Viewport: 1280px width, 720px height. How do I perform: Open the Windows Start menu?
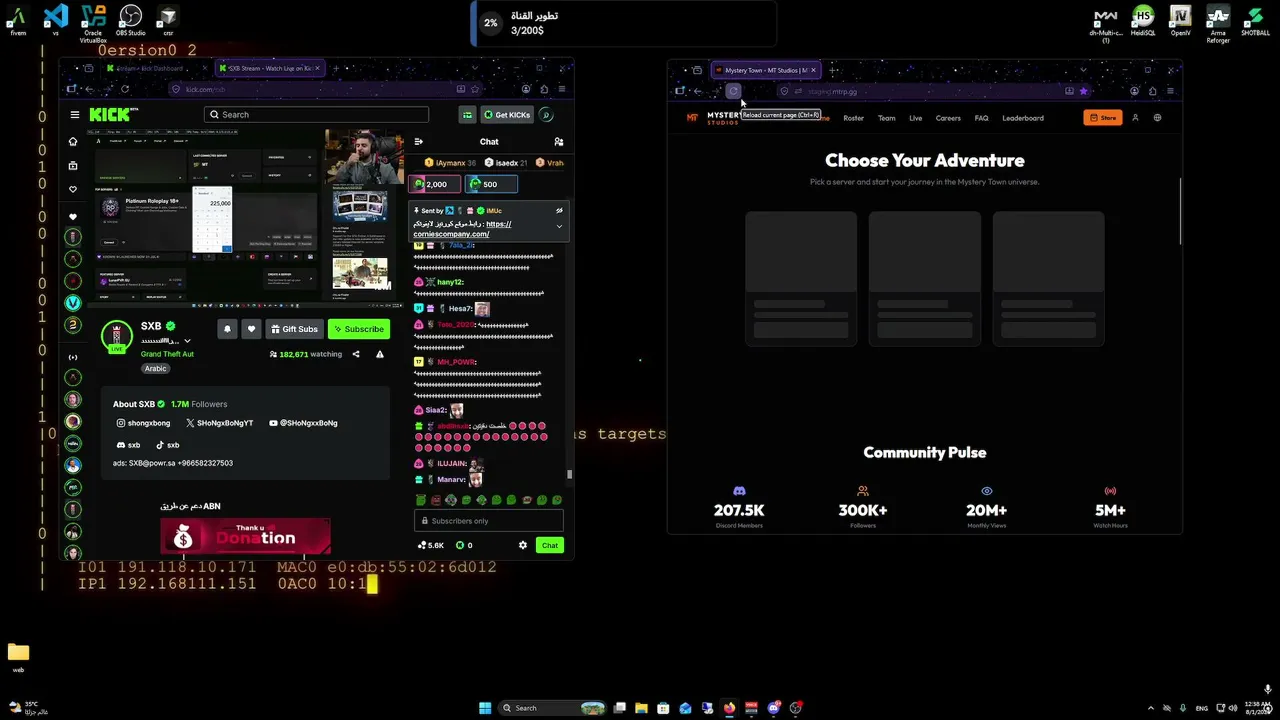coord(485,708)
